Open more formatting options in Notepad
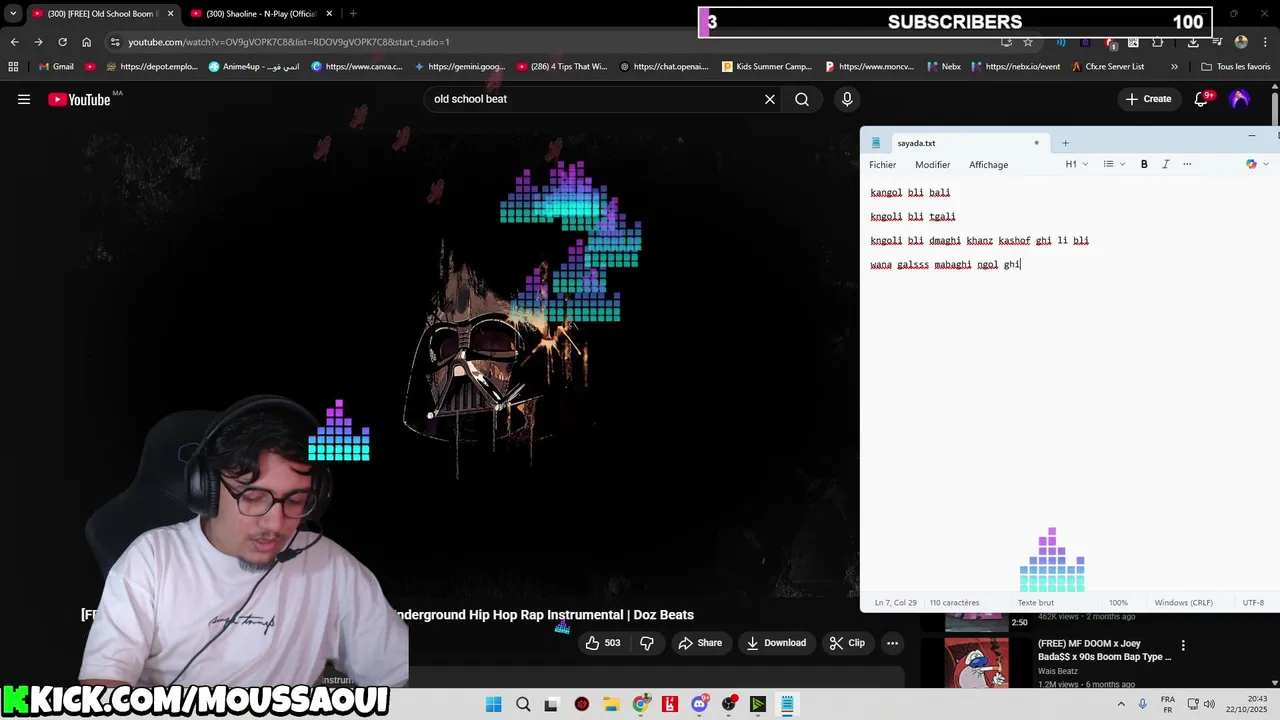1280x720 pixels. (1187, 164)
